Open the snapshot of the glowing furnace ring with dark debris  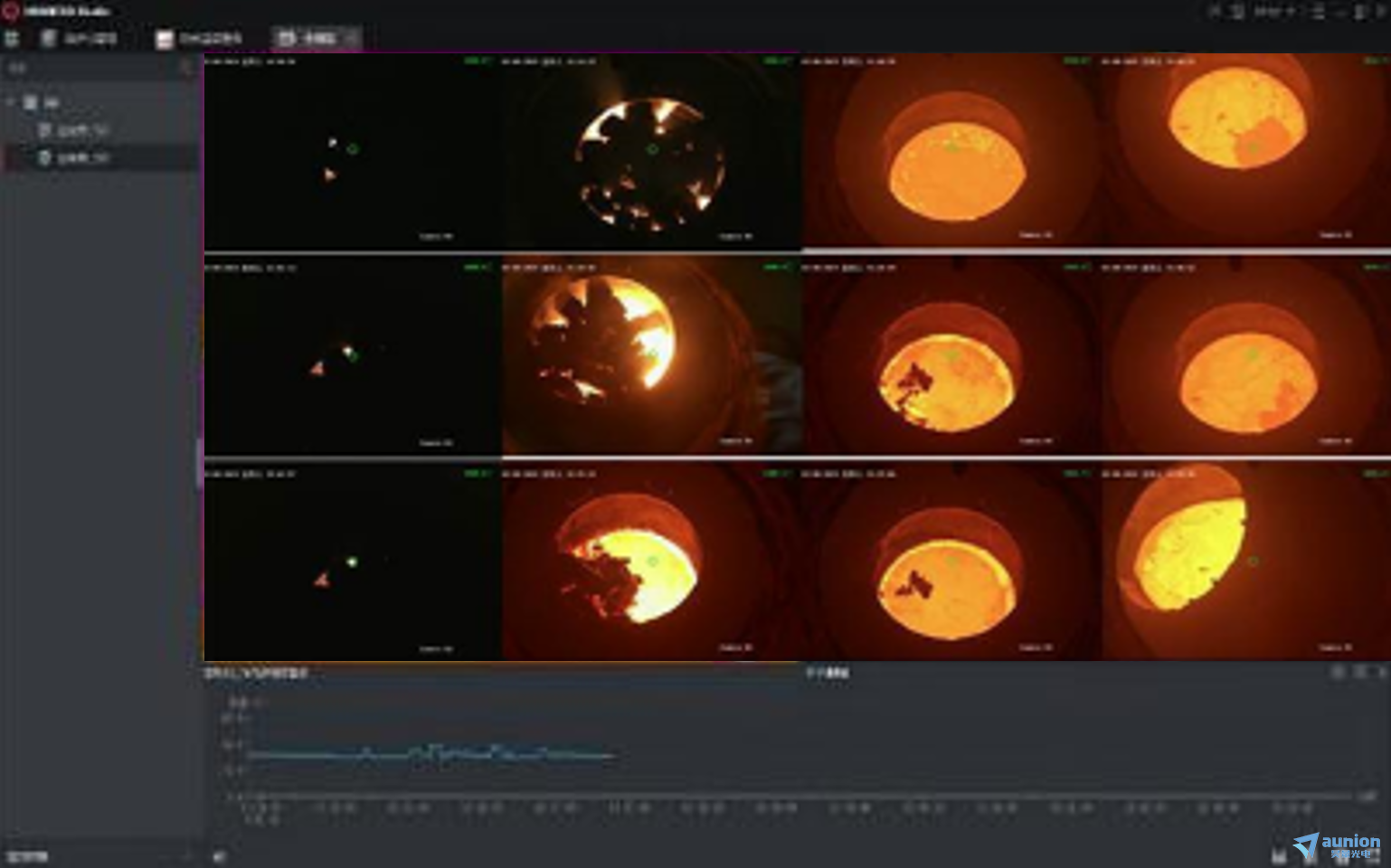(x=651, y=152)
